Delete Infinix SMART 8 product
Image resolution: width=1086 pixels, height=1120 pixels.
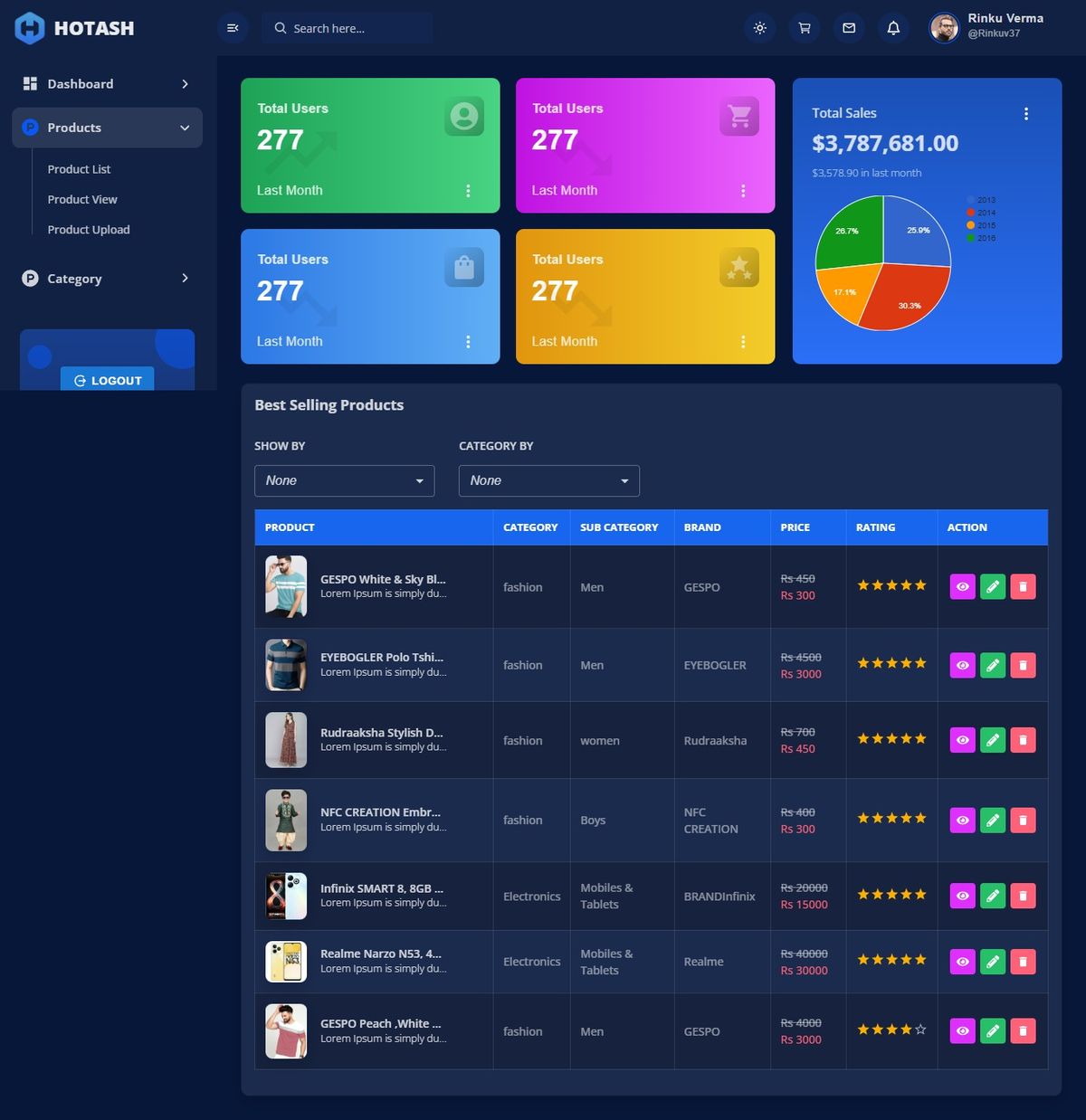(x=1023, y=896)
